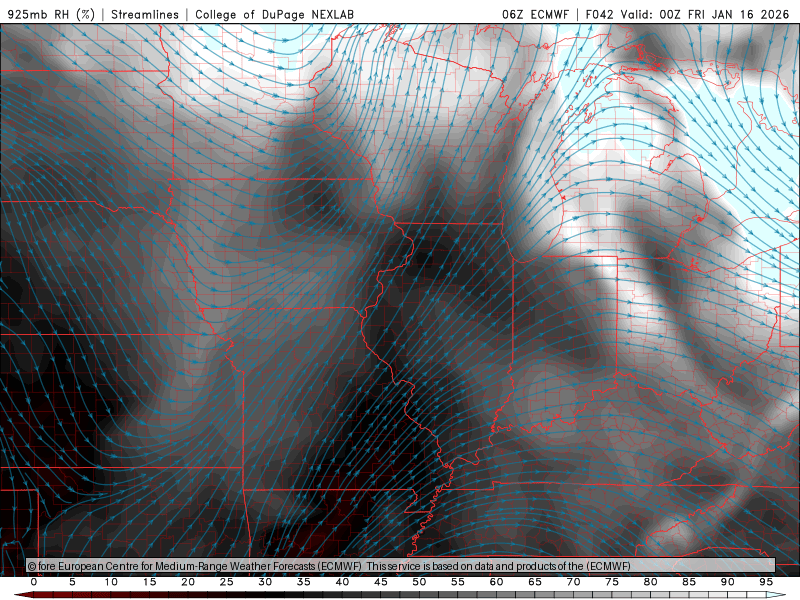Select the "55" color bar label
Image resolution: width=800 pixels, height=600 pixels.
tap(458, 582)
